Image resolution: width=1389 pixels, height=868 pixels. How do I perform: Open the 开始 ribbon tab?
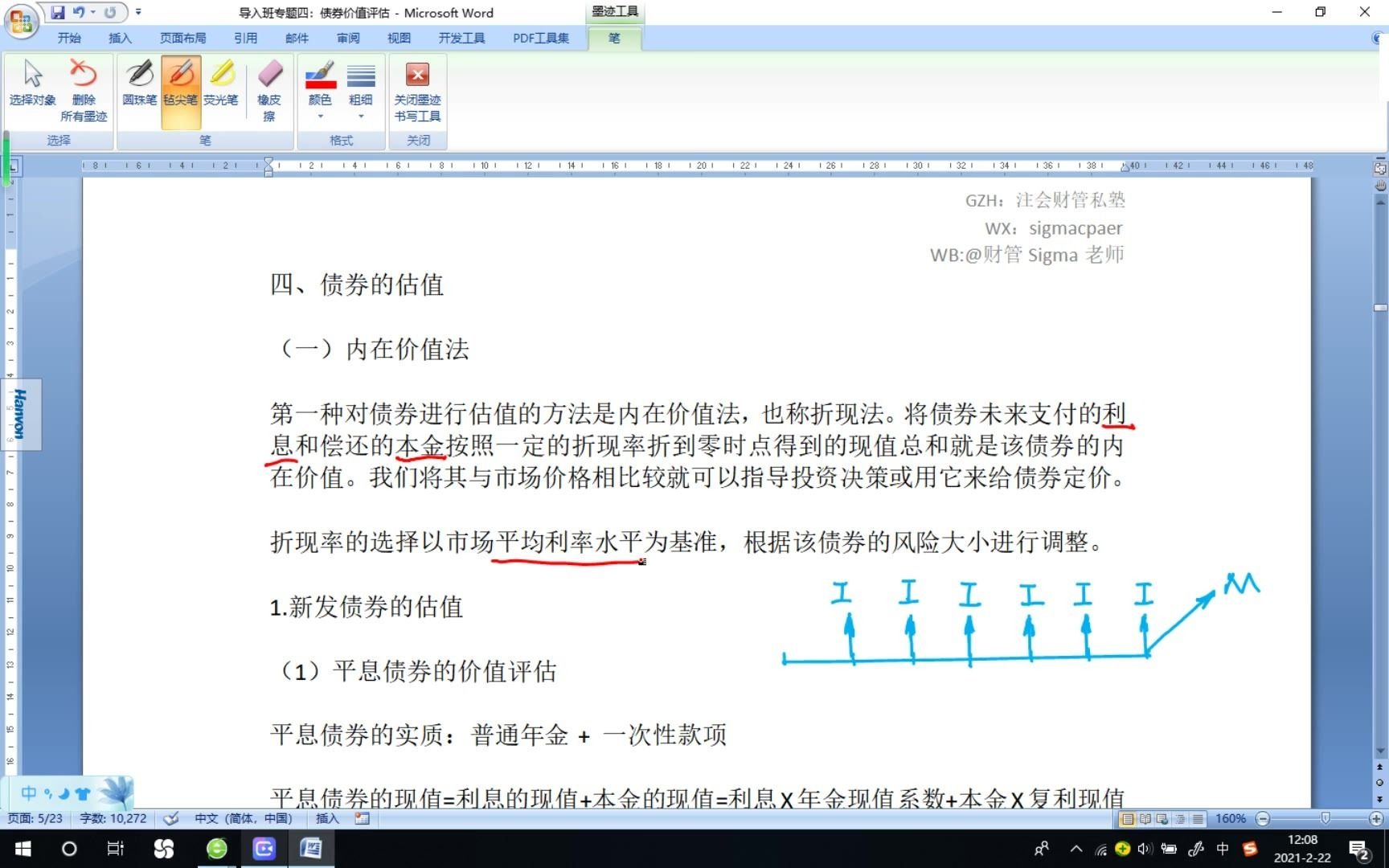pos(69,38)
